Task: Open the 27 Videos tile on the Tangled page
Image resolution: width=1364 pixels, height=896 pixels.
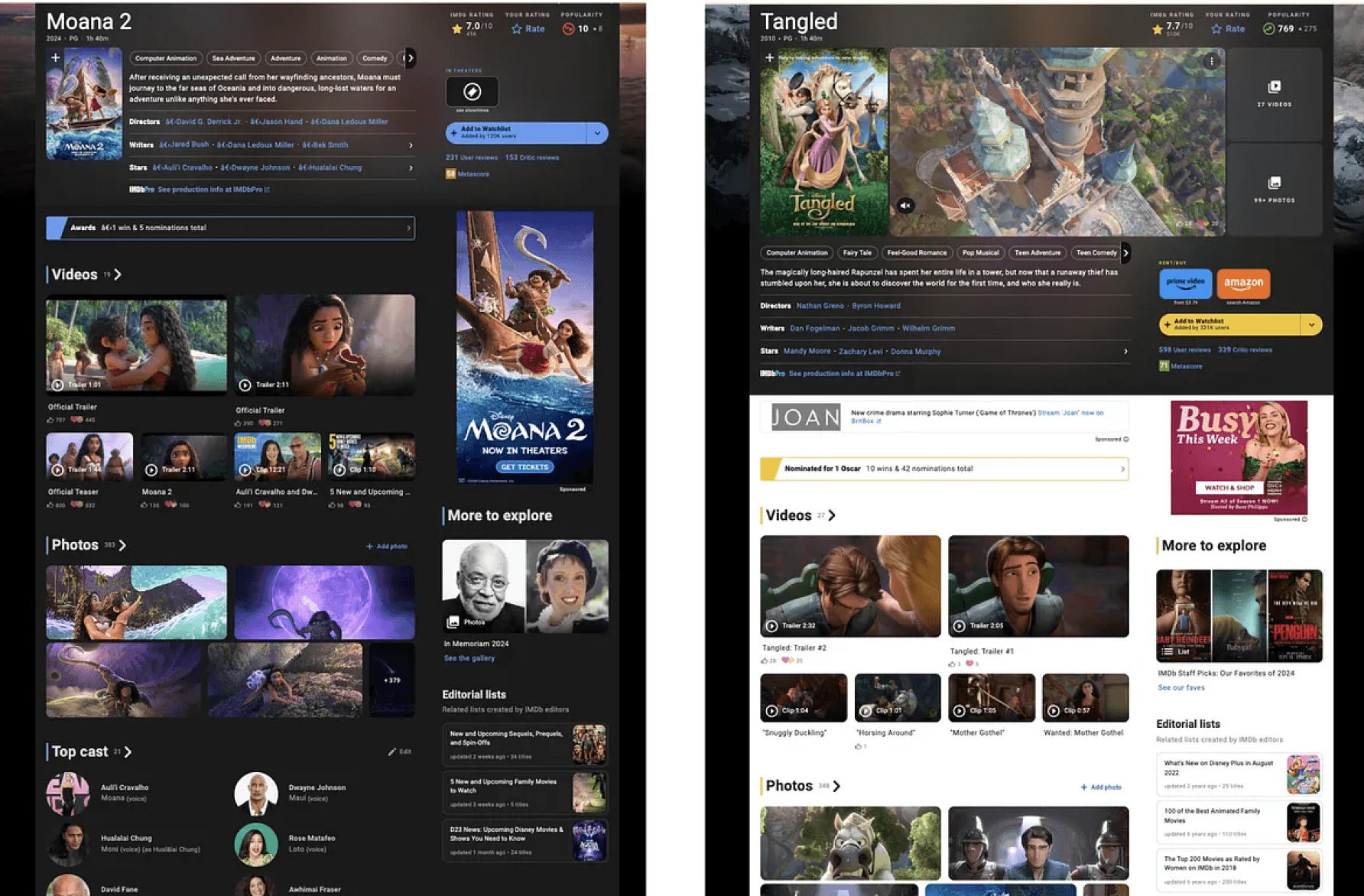Action: point(1275,93)
